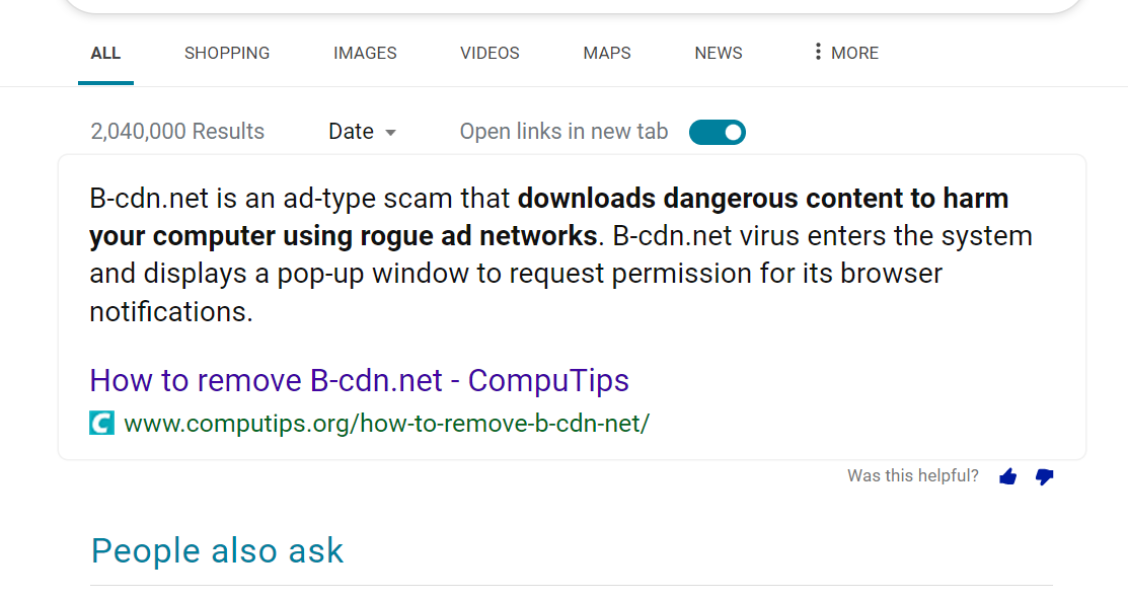Viewport: 1128px width, 600px height.
Task: Select the Videos tab
Action: click(x=489, y=53)
